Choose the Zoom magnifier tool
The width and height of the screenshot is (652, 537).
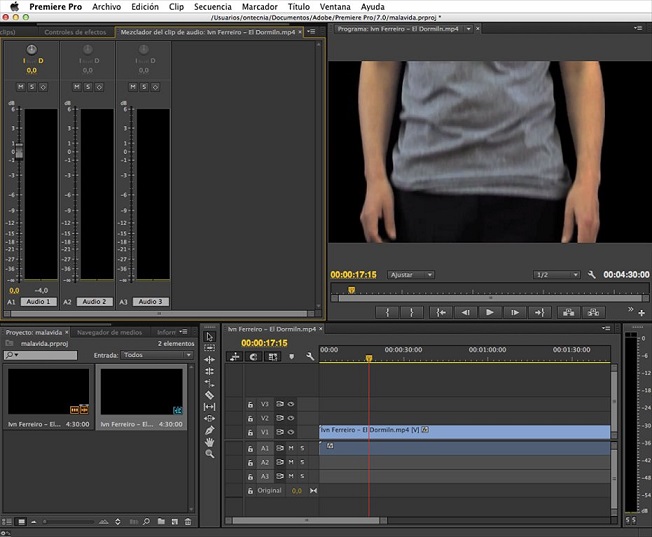(x=209, y=454)
